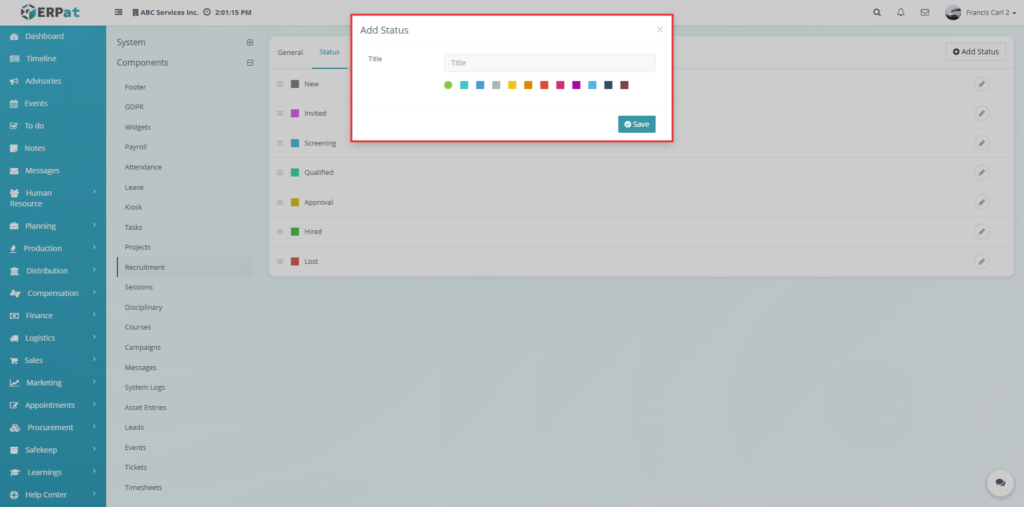Click the Timeline sidebar icon
This screenshot has height=507, width=1024.
coord(14,59)
